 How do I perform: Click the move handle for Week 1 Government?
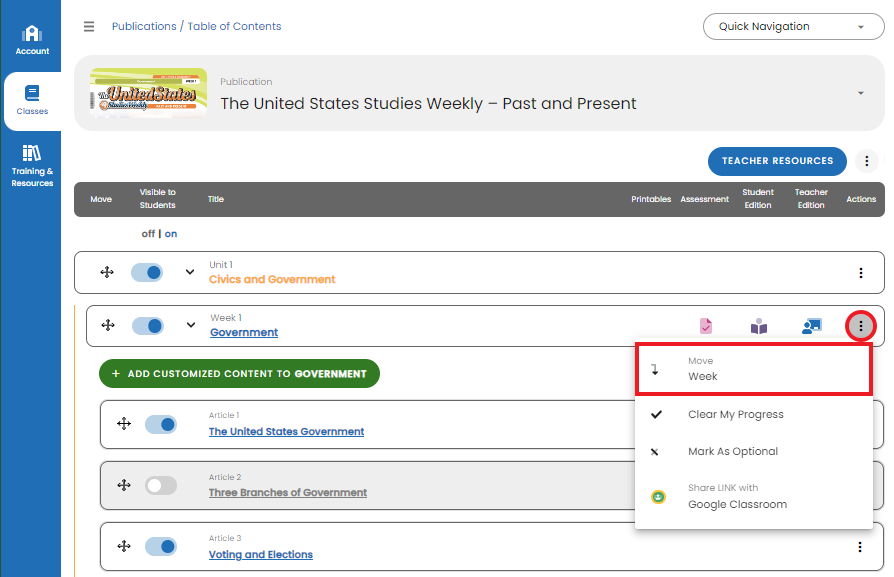coord(108,326)
